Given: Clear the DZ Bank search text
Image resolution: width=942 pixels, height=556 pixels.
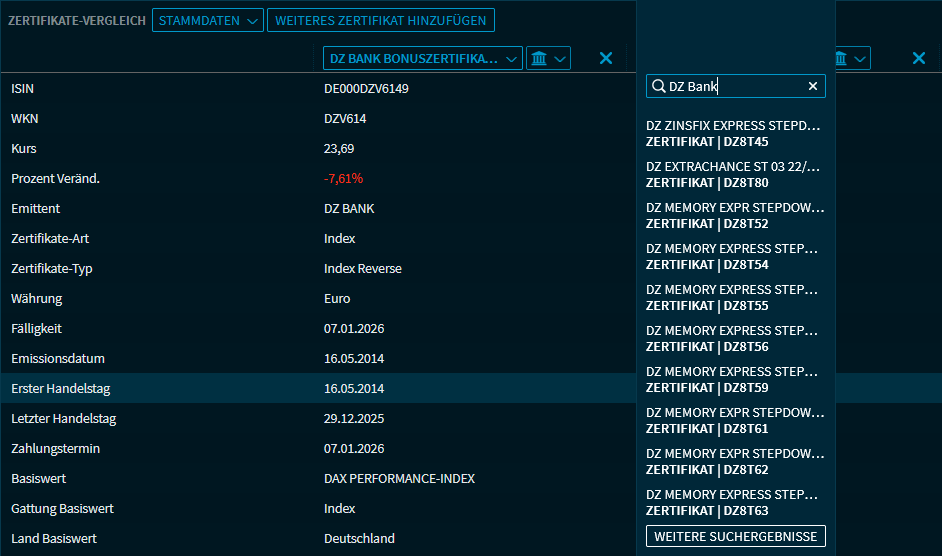Looking at the screenshot, I should click(x=813, y=87).
